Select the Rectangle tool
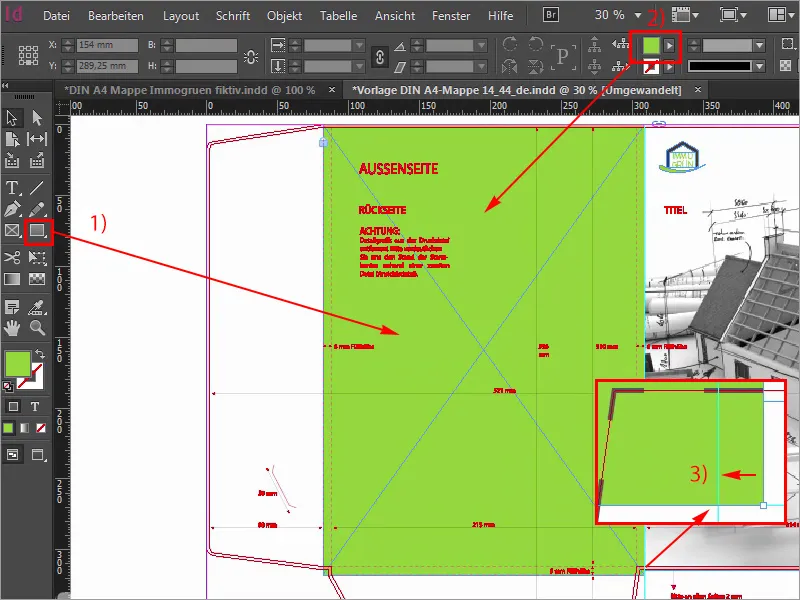This screenshot has width=800, height=600. tap(37, 231)
